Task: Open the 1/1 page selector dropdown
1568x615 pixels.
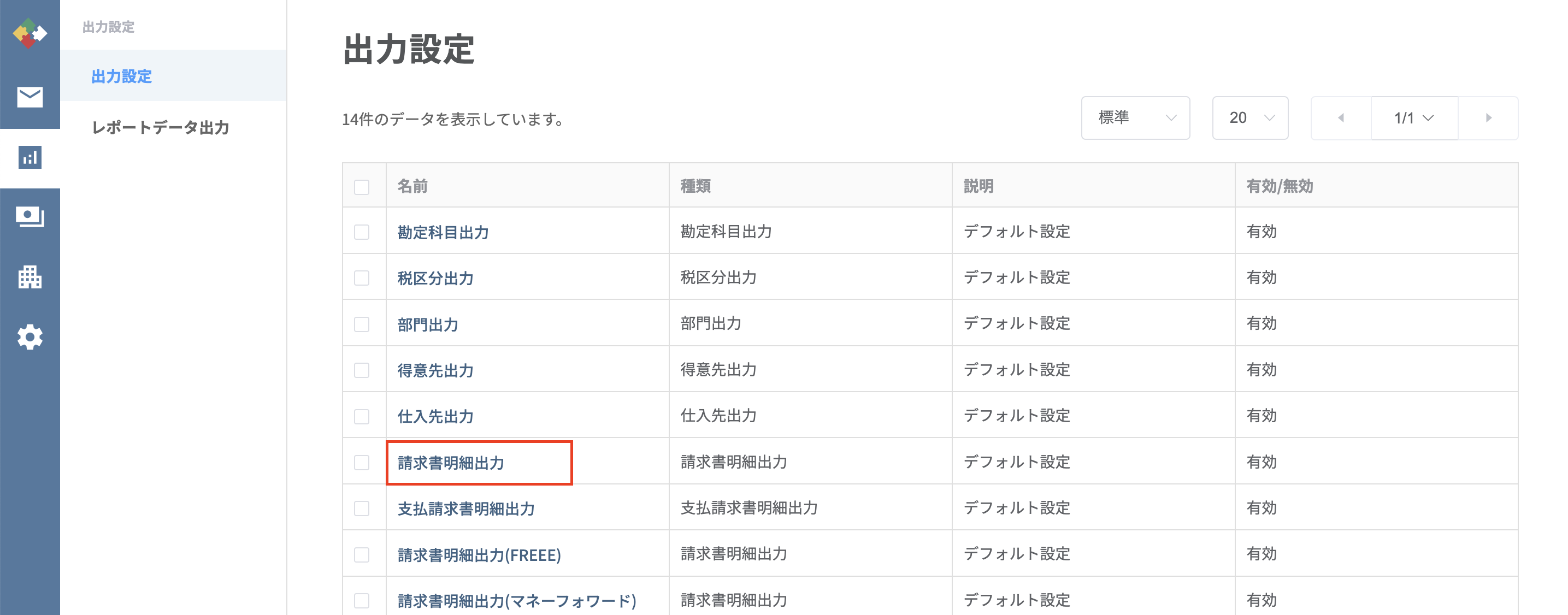Action: [x=1414, y=118]
